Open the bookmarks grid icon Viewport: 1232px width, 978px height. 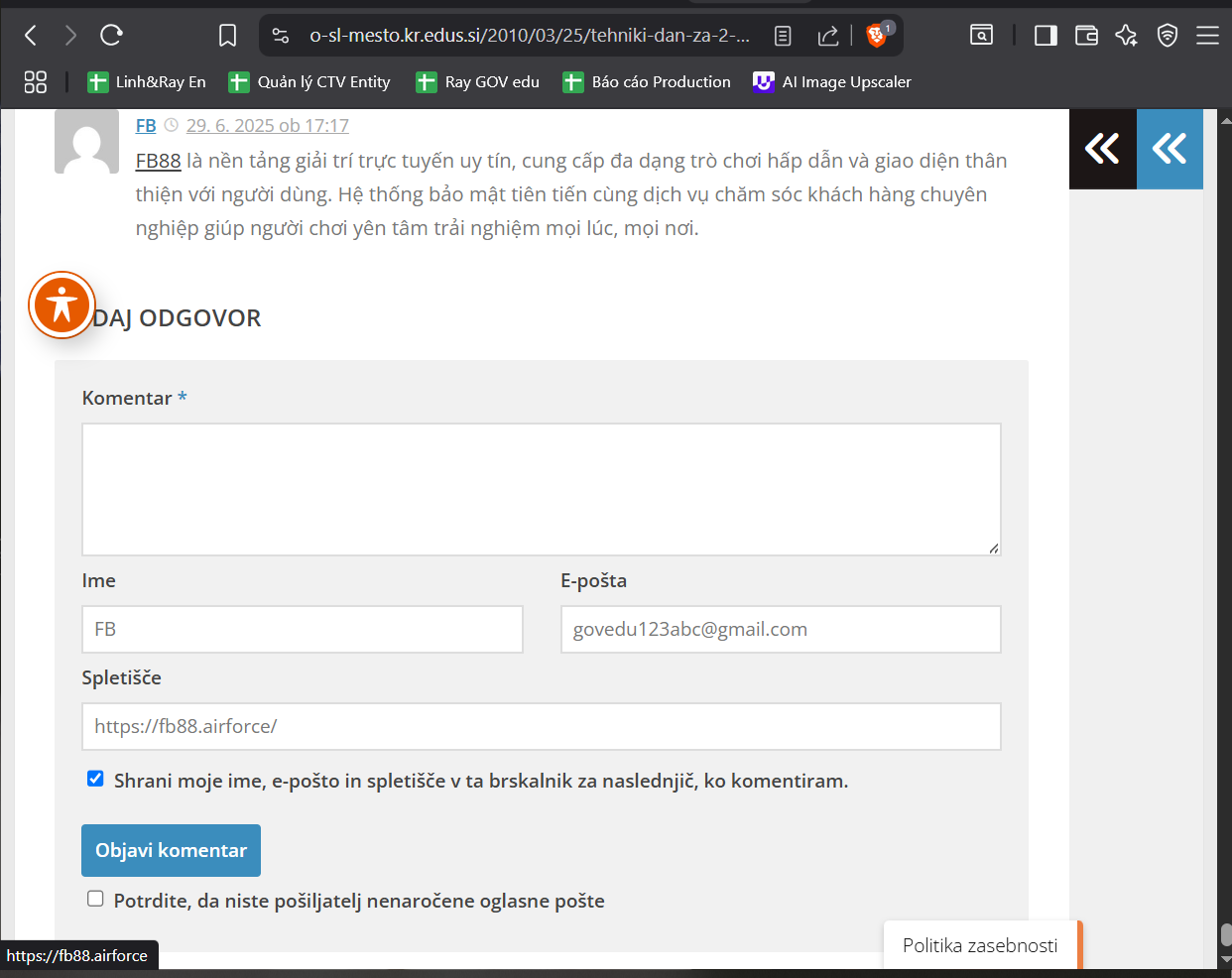click(x=36, y=82)
